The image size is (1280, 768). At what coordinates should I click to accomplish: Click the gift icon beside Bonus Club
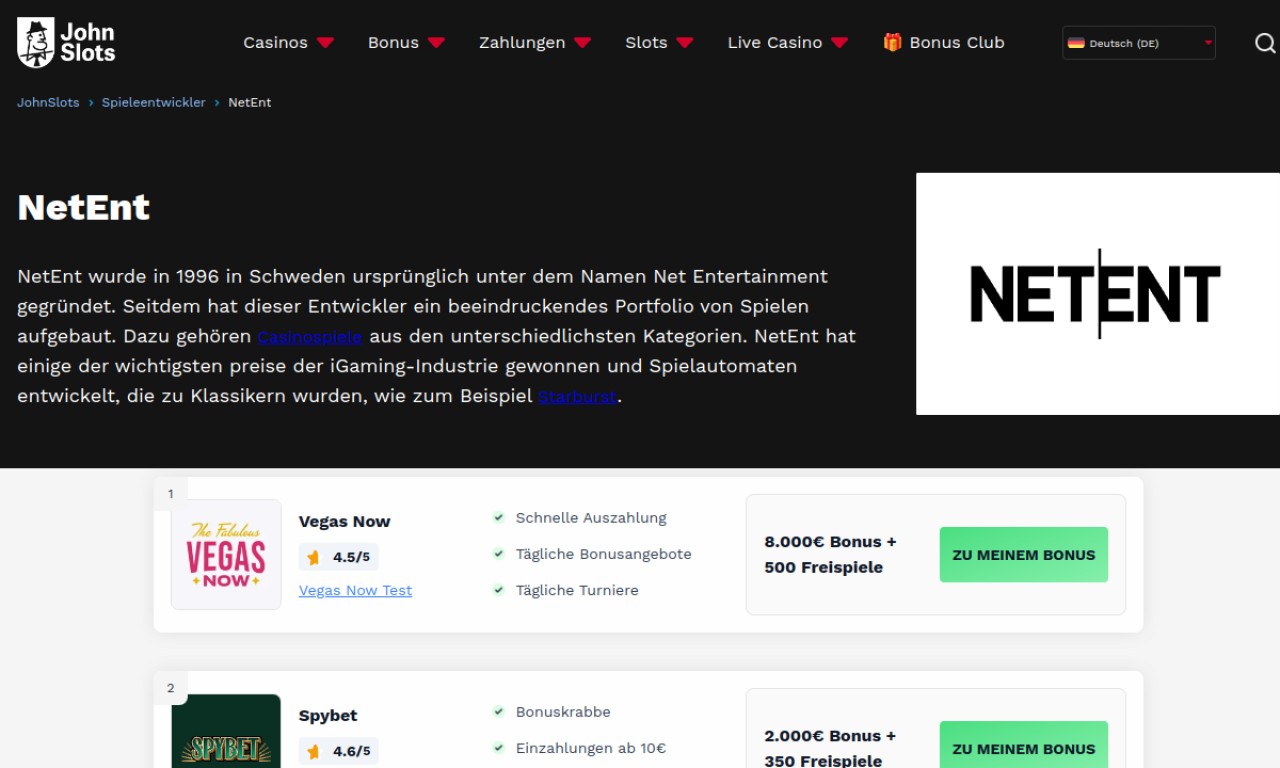tap(892, 42)
